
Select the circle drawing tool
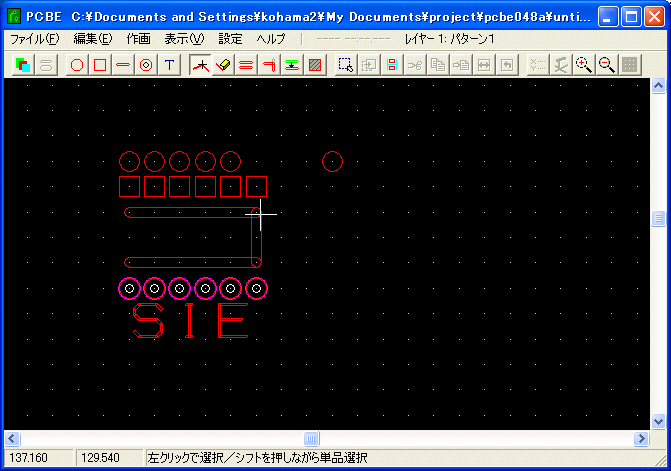(77, 65)
